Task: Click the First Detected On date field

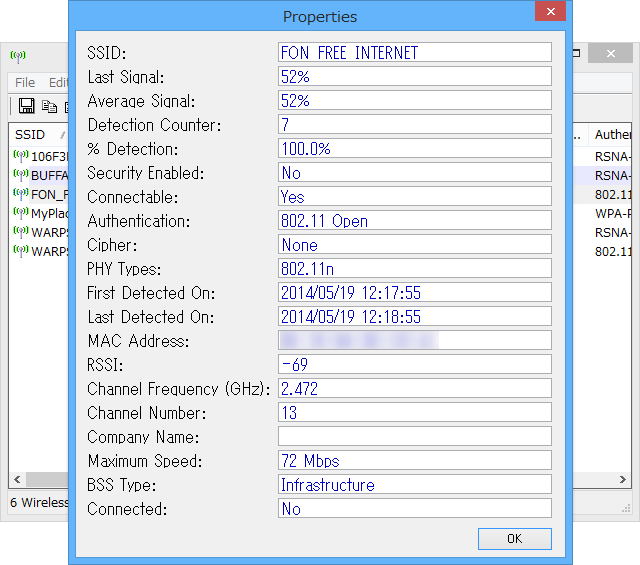Action: [415, 292]
